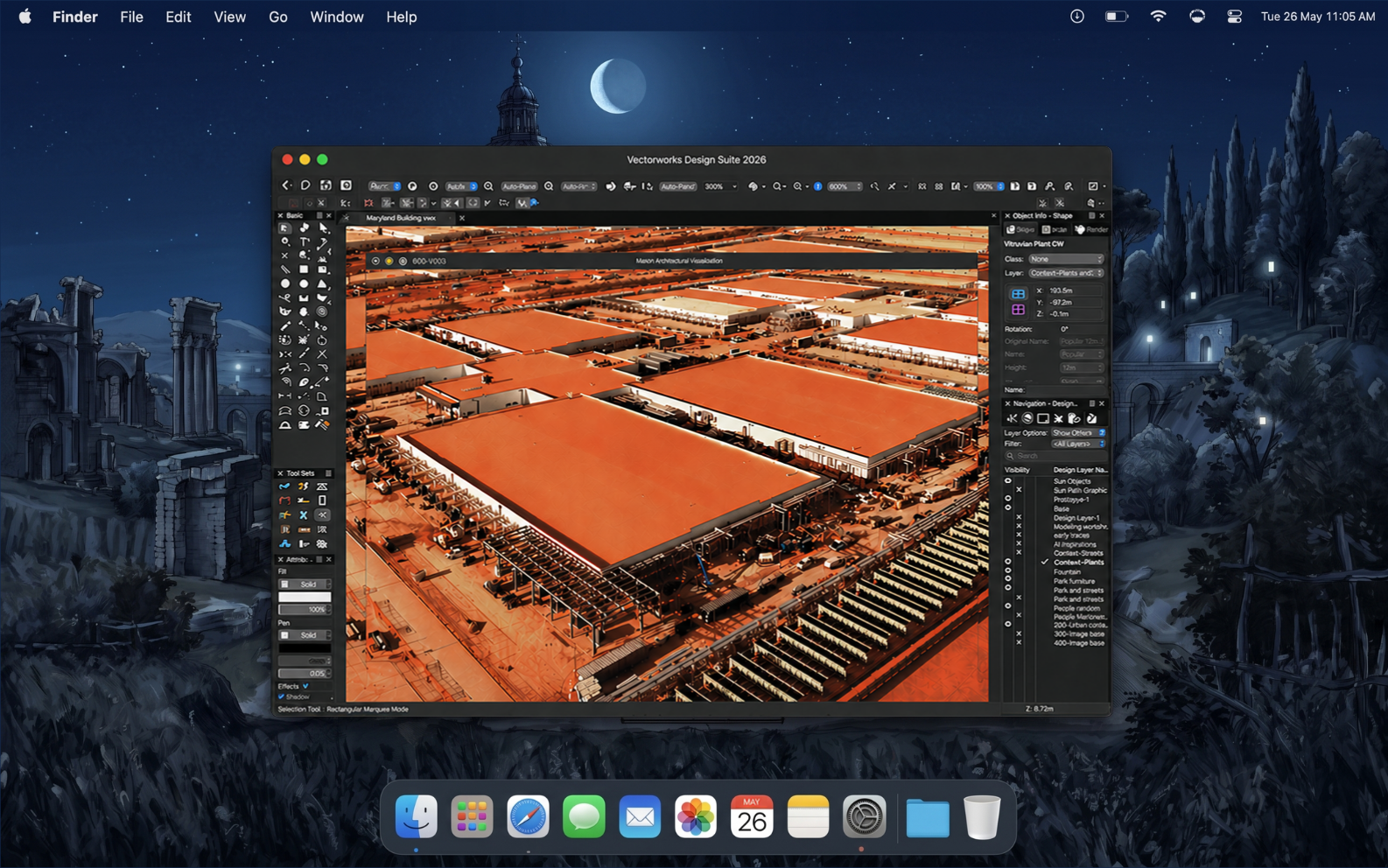This screenshot has height=868, width=1388.
Task: Select the blue X tool in Tool Sets
Action: pyautogui.click(x=304, y=515)
